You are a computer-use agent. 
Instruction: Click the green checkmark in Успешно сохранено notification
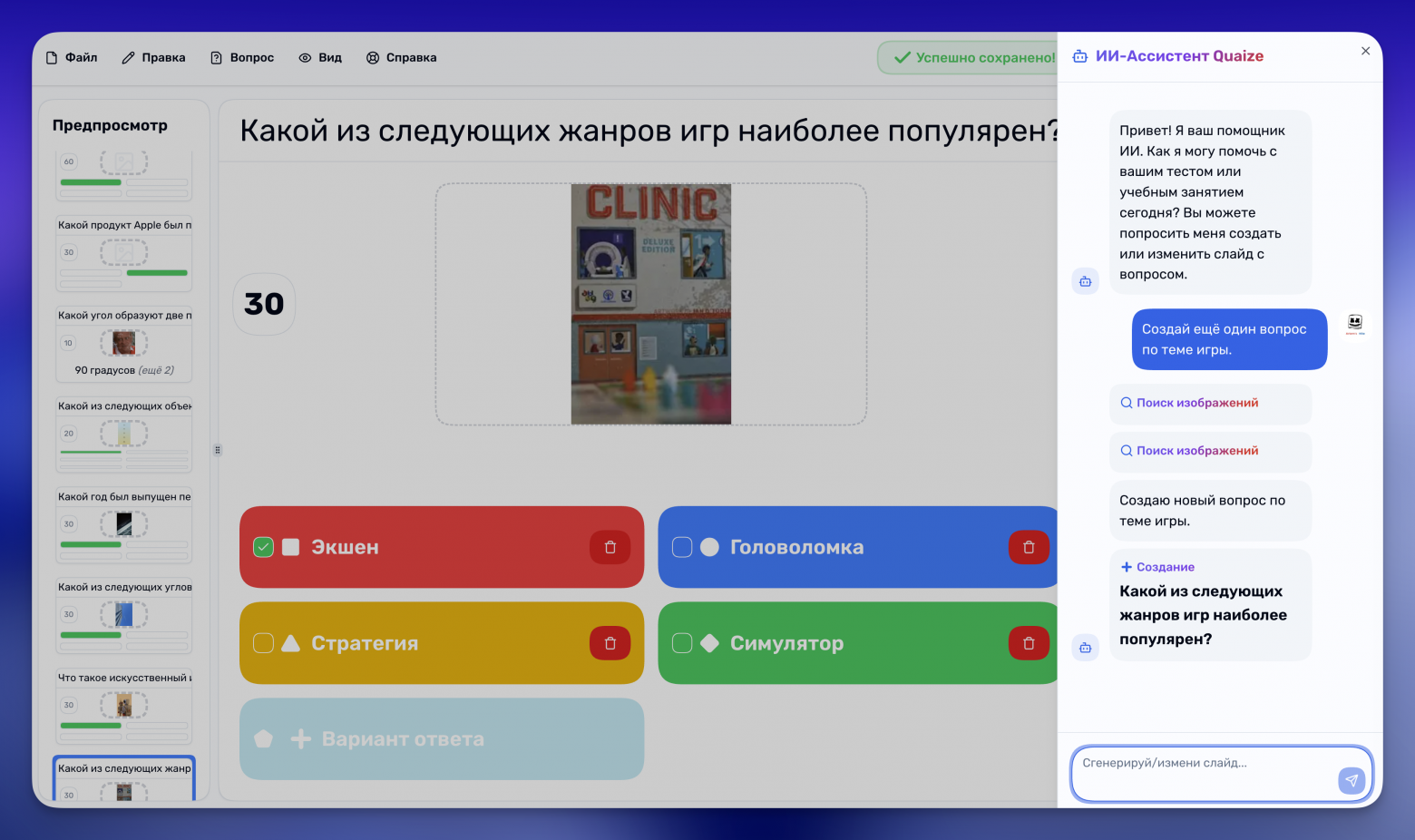(x=901, y=57)
